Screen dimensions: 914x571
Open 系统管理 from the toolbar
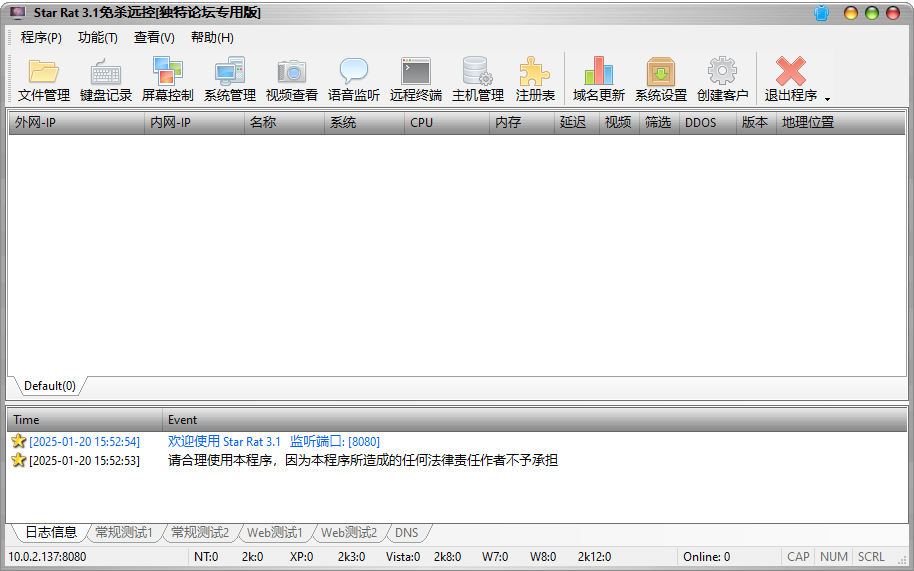click(230, 79)
